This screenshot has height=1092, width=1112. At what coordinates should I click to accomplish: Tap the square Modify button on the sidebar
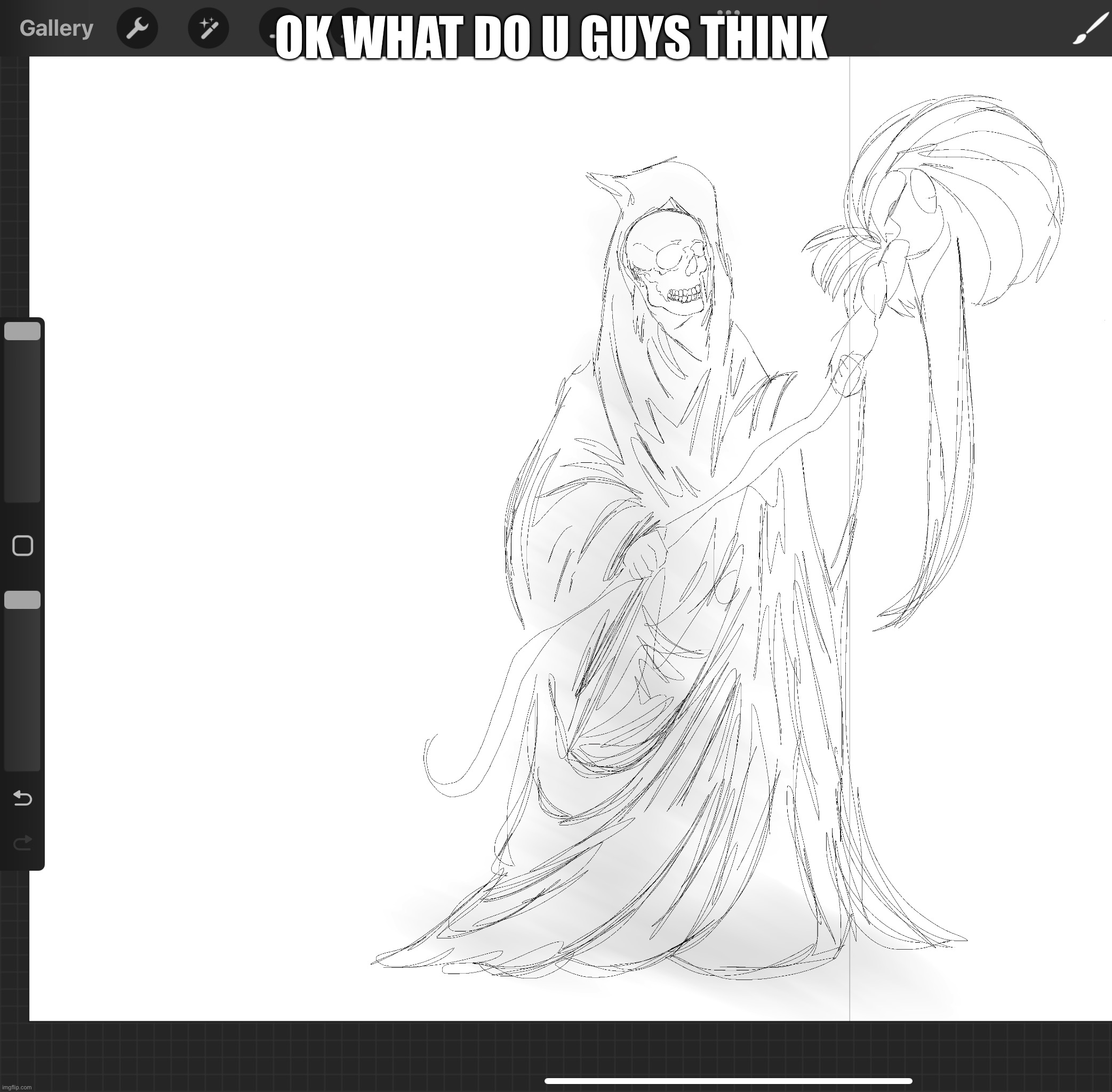(22, 547)
